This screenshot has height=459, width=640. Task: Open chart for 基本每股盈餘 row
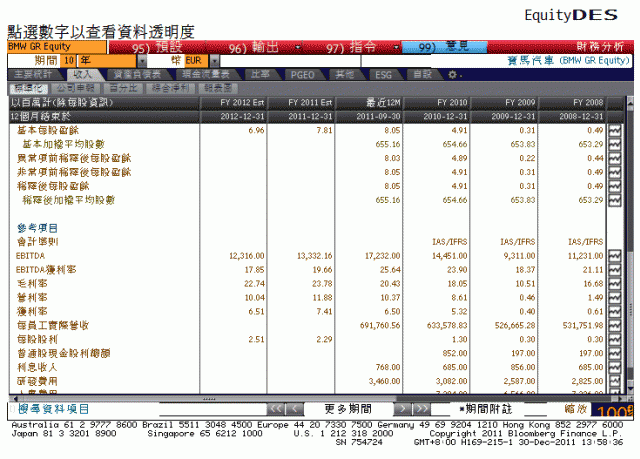(615, 131)
